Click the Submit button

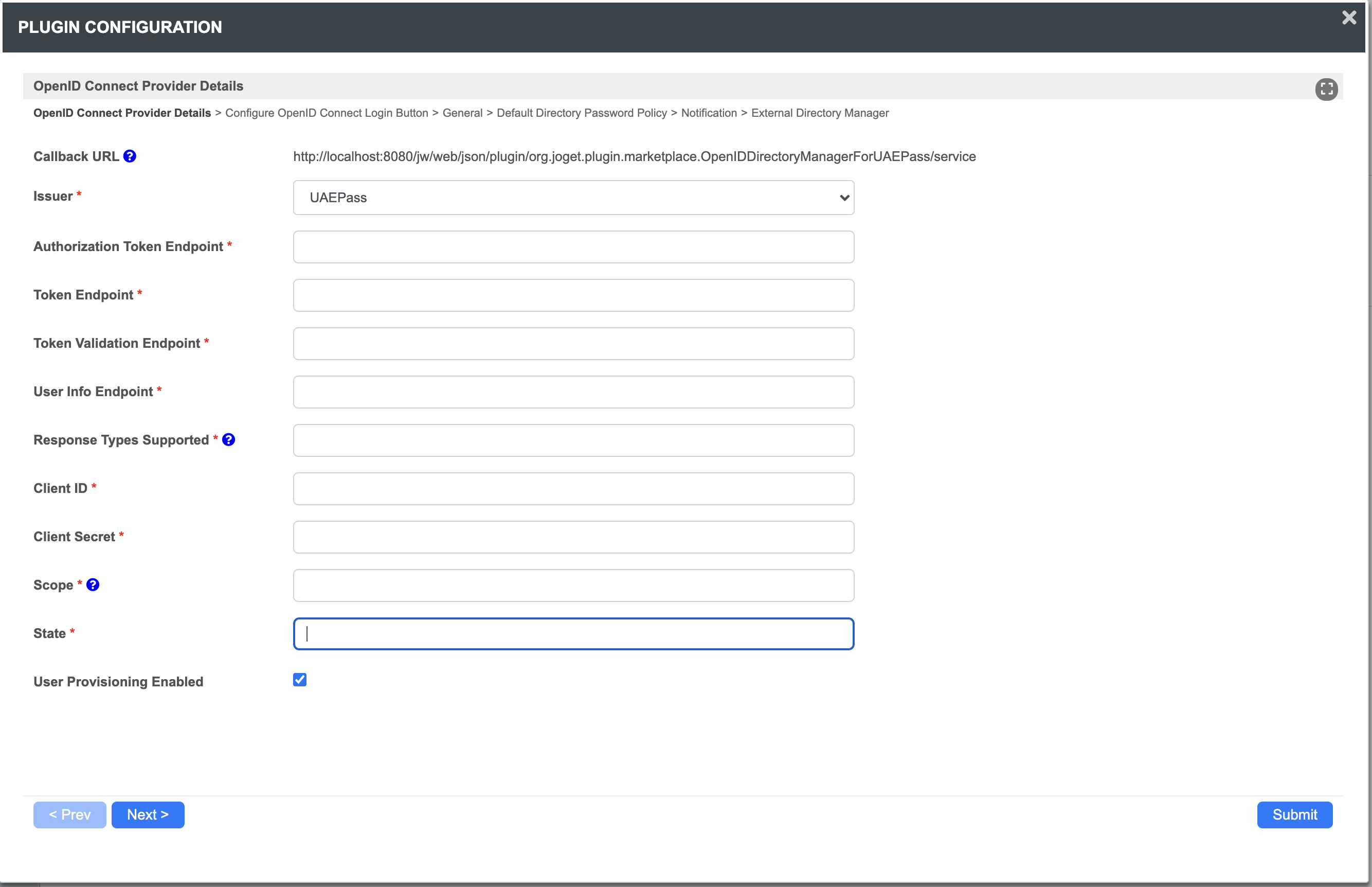[x=1294, y=814]
